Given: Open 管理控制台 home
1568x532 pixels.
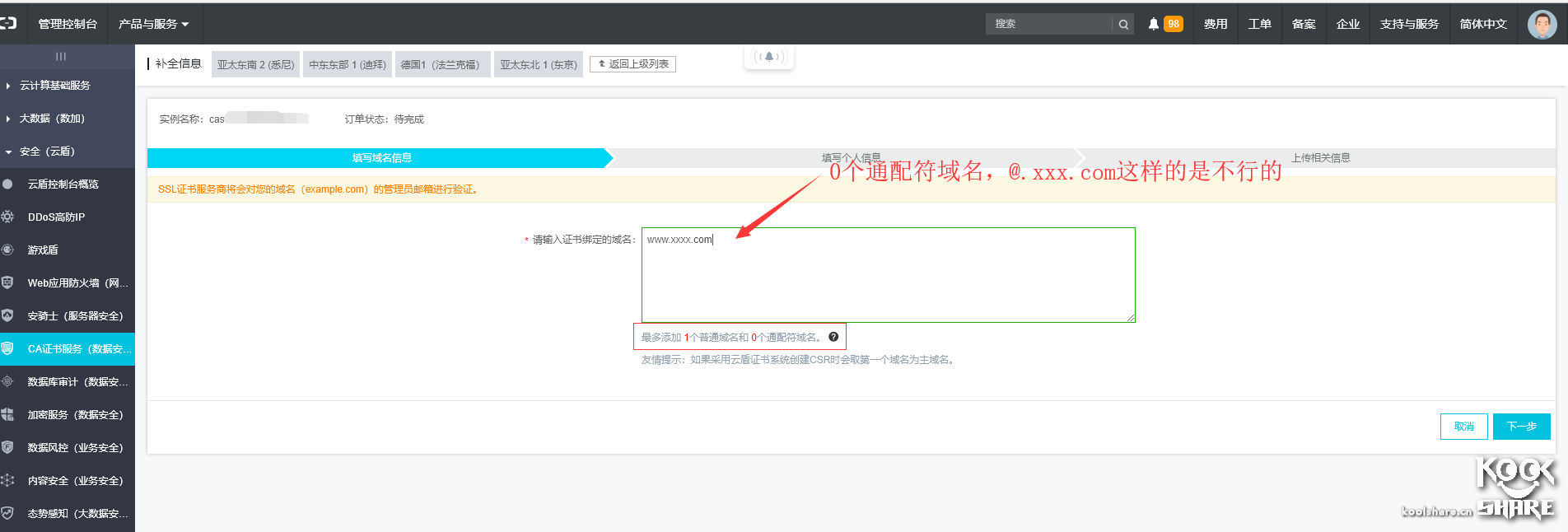Looking at the screenshot, I should [x=68, y=24].
